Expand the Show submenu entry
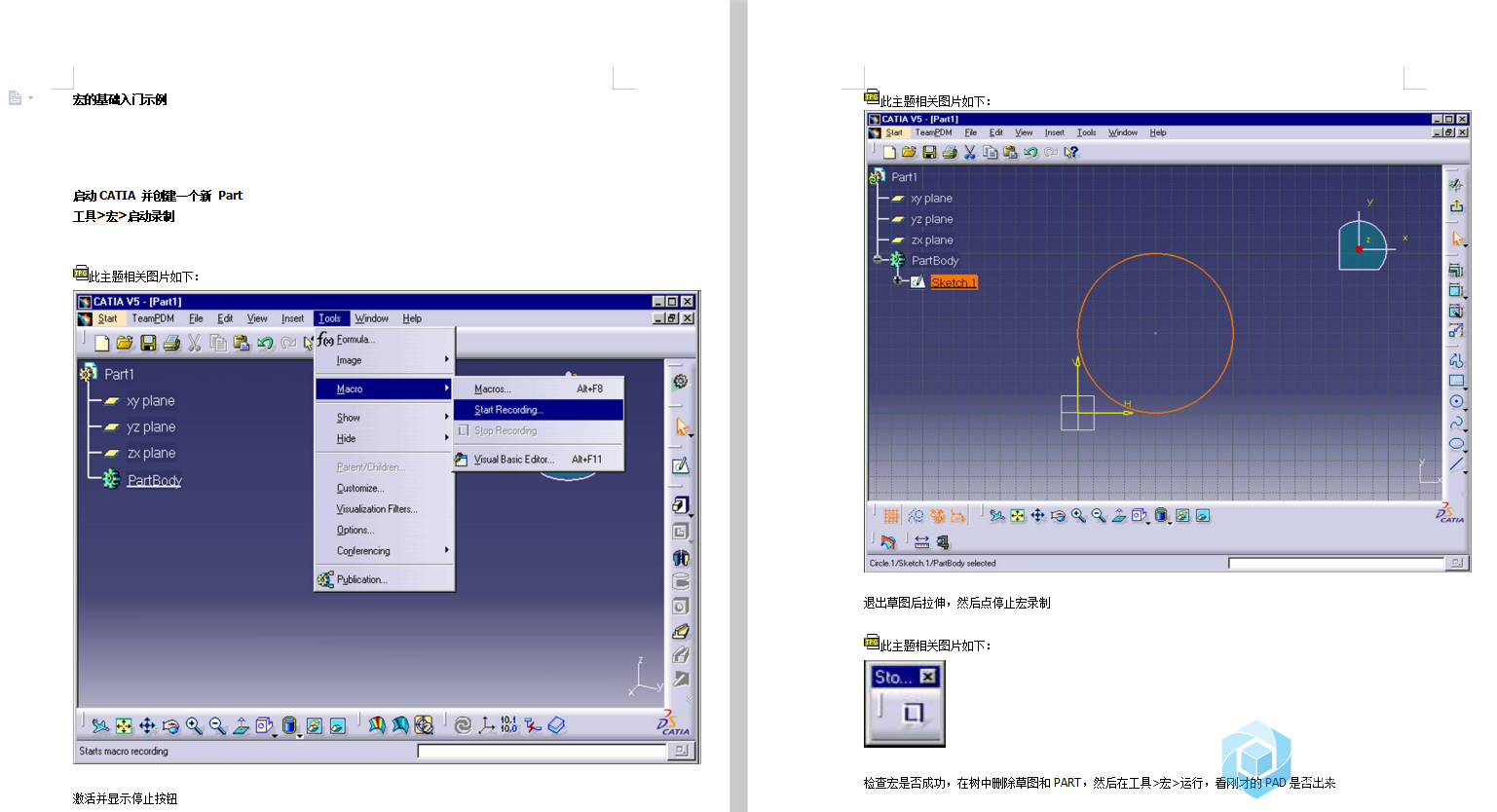 pyautogui.click(x=386, y=418)
